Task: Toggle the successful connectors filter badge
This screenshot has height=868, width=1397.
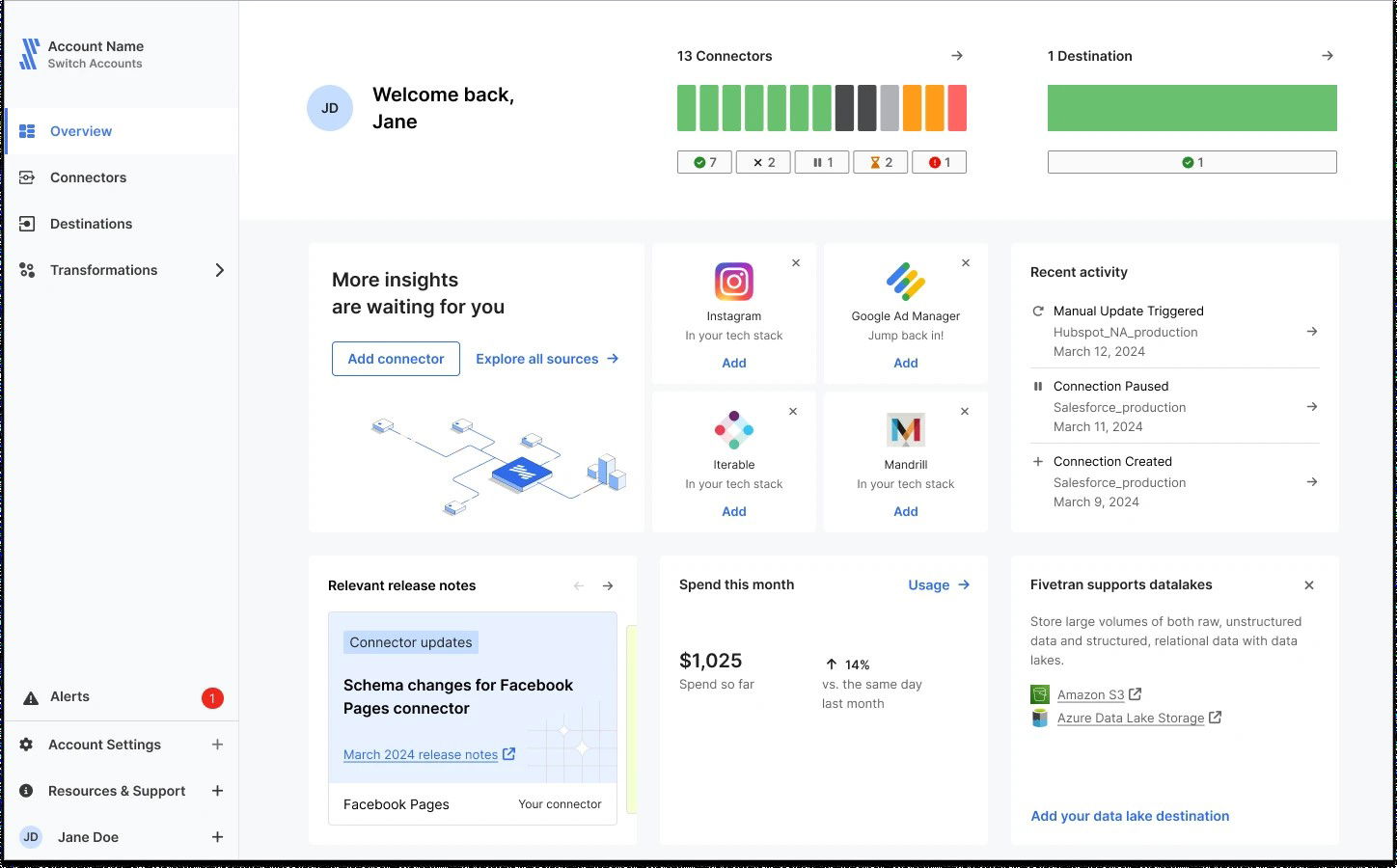Action: (x=703, y=161)
